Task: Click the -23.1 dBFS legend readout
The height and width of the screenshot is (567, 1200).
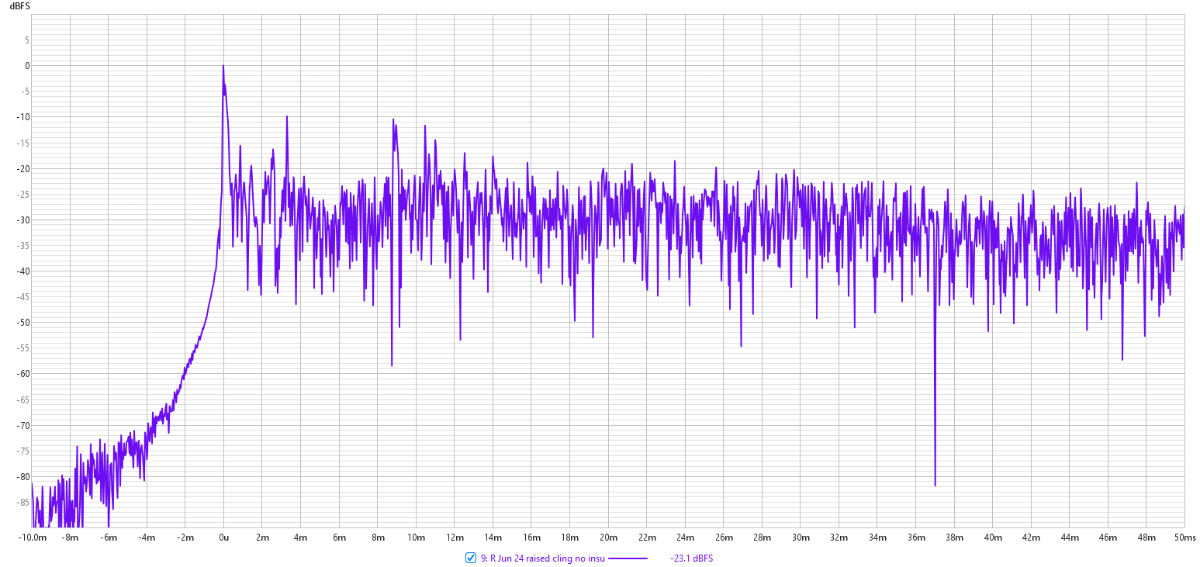Action: pyautogui.click(x=691, y=557)
